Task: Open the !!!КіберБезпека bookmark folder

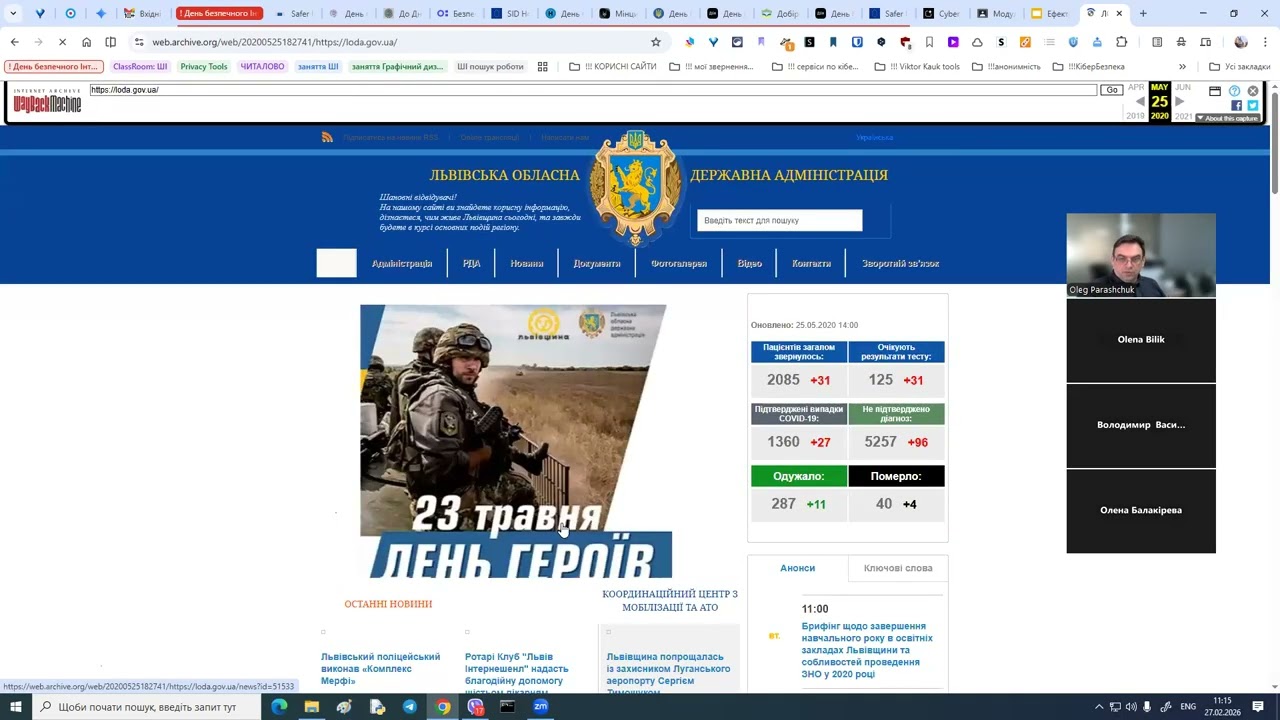Action: click(1089, 67)
